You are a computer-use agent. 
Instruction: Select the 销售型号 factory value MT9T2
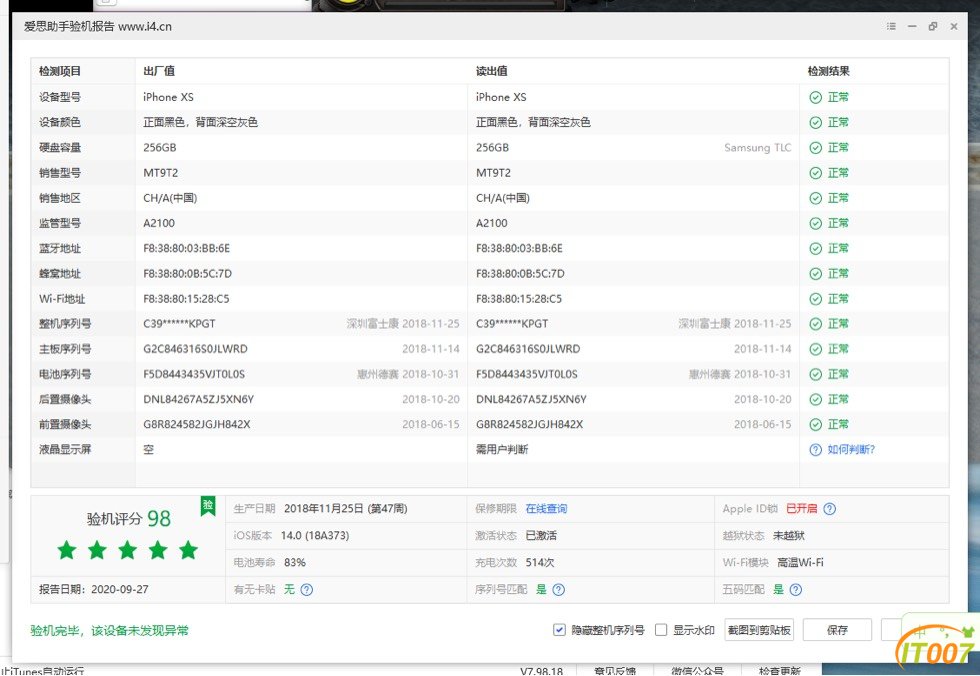coord(161,173)
